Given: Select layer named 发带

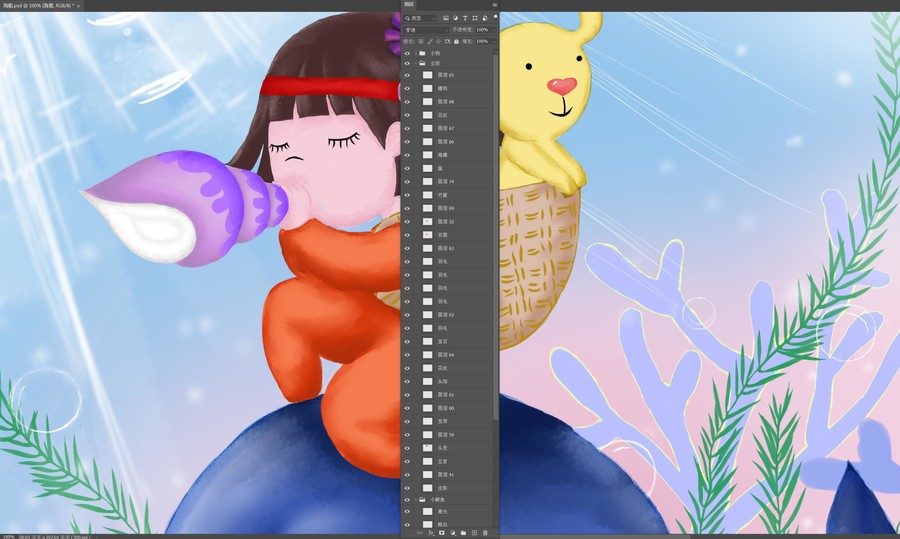Looking at the screenshot, I should [x=443, y=421].
